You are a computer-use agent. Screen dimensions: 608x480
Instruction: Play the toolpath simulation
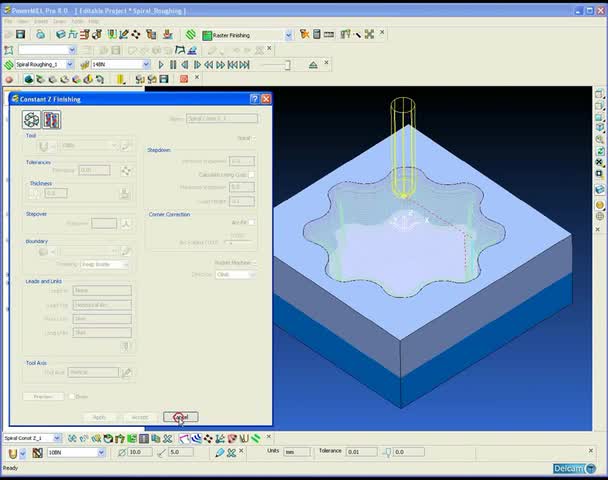161,65
